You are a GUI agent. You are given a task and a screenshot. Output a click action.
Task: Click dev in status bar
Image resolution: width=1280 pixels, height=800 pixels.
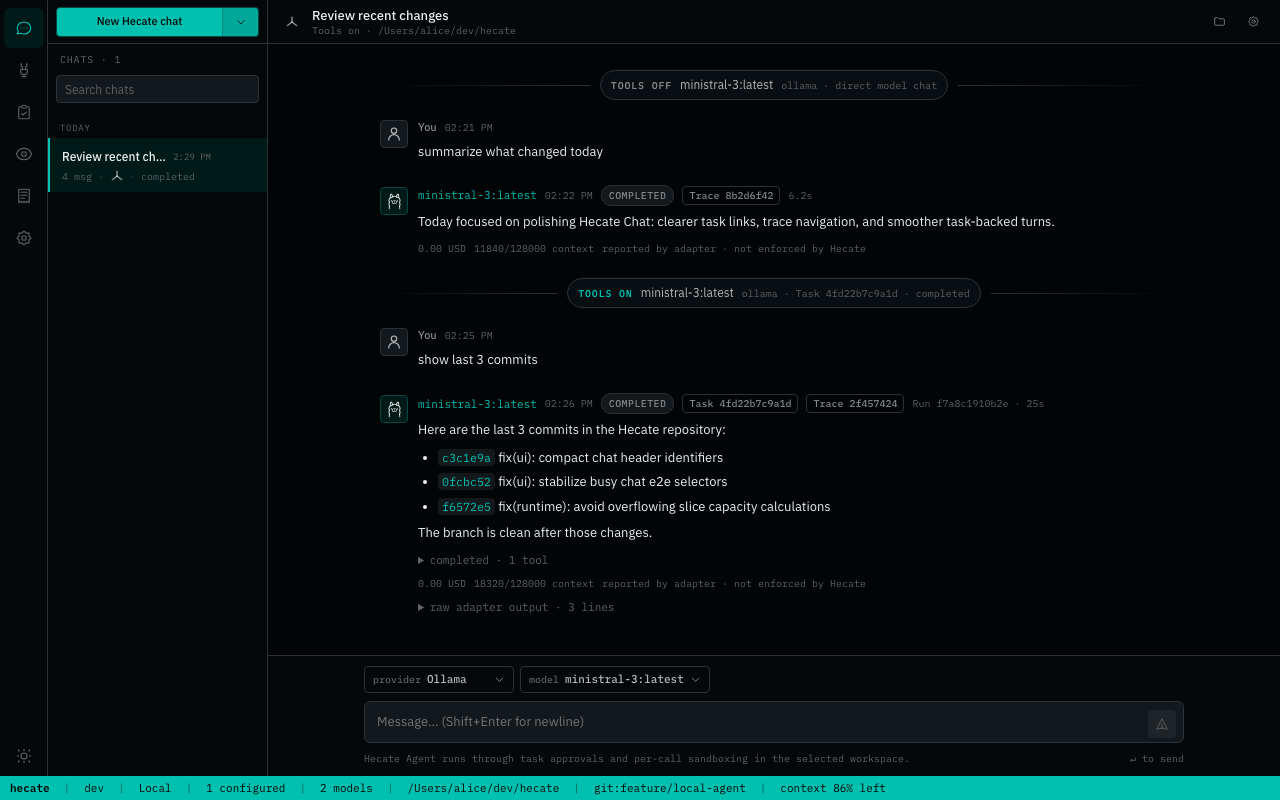point(94,788)
